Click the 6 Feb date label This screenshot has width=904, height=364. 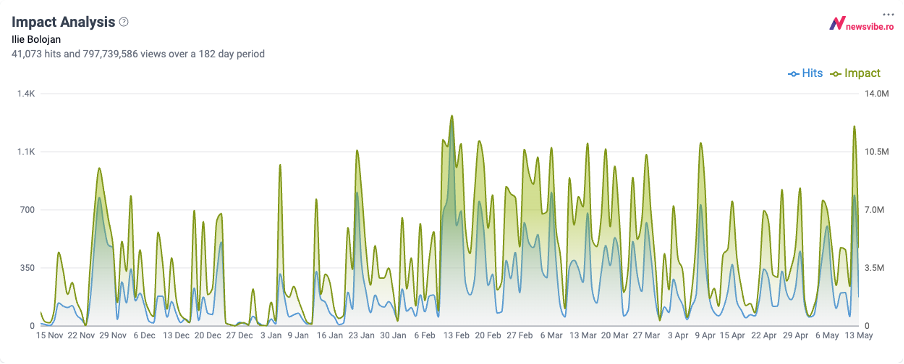coord(424,335)
